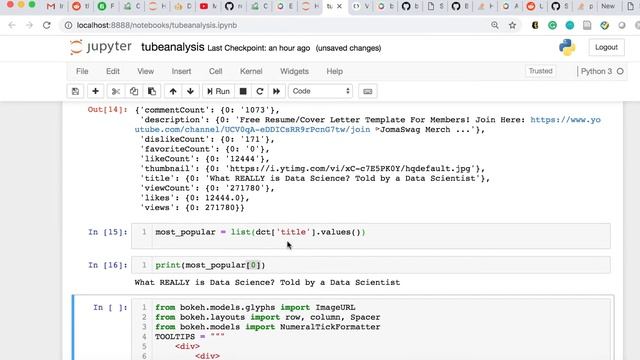The height and width of the screenshot is (360, 640).
Task: Switch to the Gmail browser tab
Action: (56, 6)
